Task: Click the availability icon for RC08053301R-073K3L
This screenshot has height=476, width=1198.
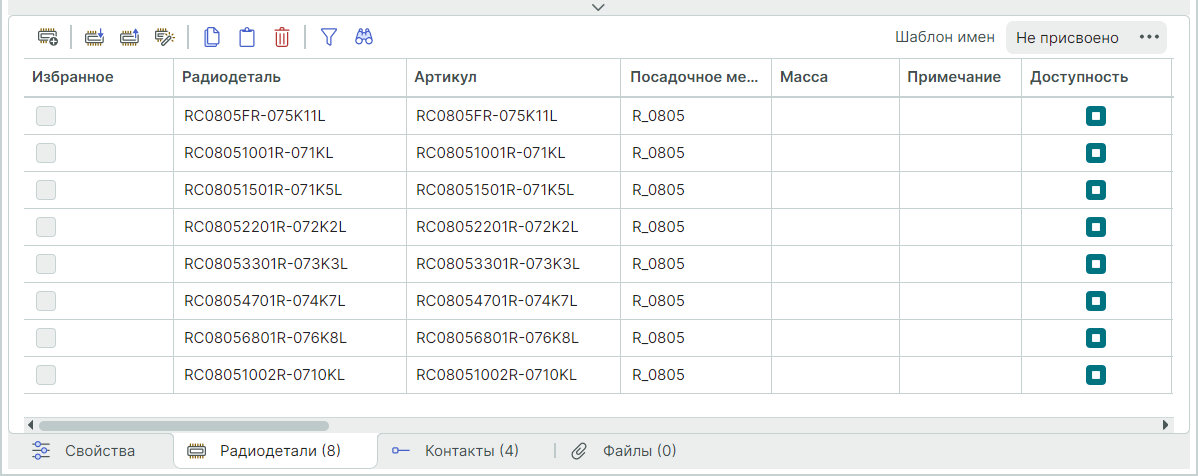Action: pos(1096,264)
